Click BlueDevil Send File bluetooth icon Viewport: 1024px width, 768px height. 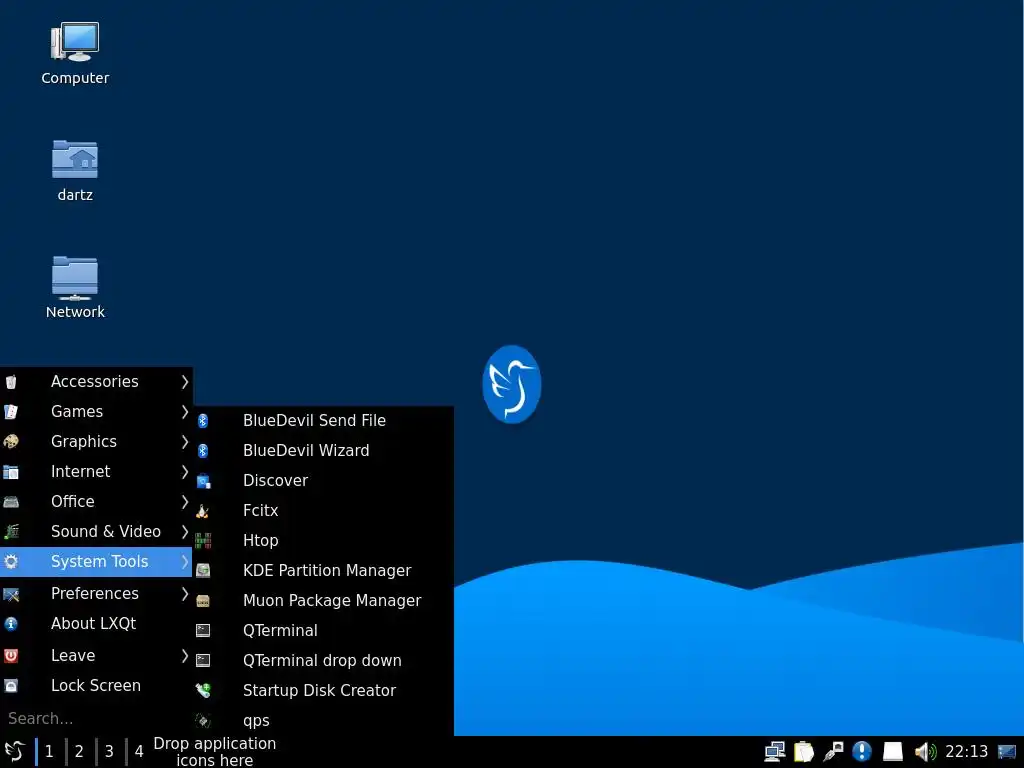point(203,421)
